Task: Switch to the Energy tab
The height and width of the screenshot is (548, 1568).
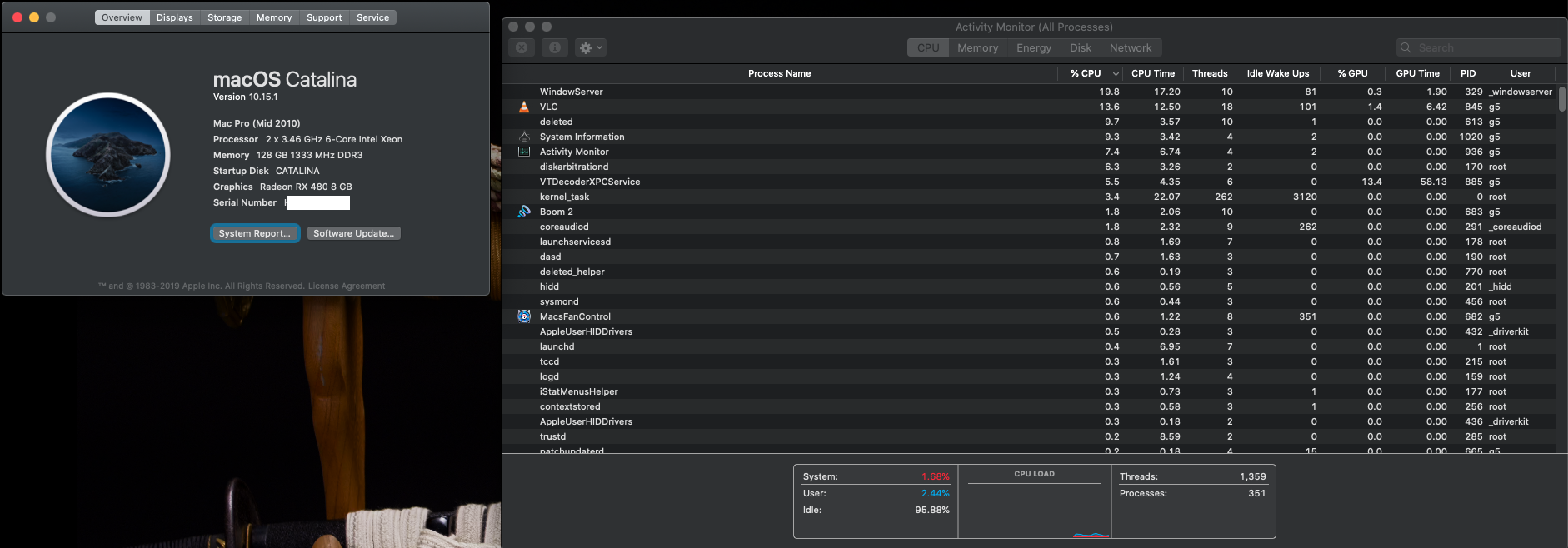Action: (1033, 47)
